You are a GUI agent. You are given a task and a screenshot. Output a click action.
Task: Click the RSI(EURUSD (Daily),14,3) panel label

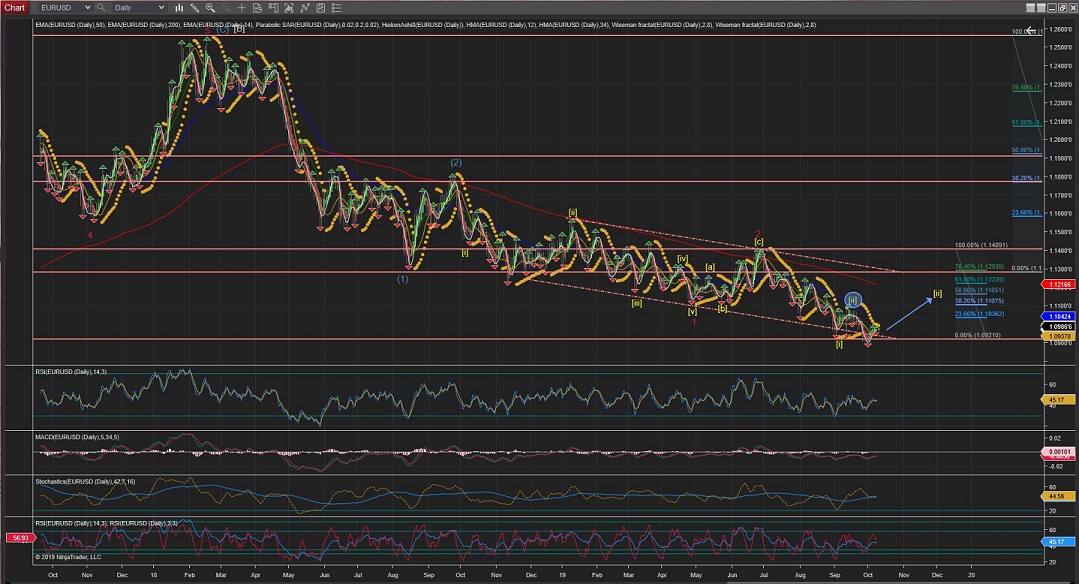pyautogui.click(x=71, y=371)
